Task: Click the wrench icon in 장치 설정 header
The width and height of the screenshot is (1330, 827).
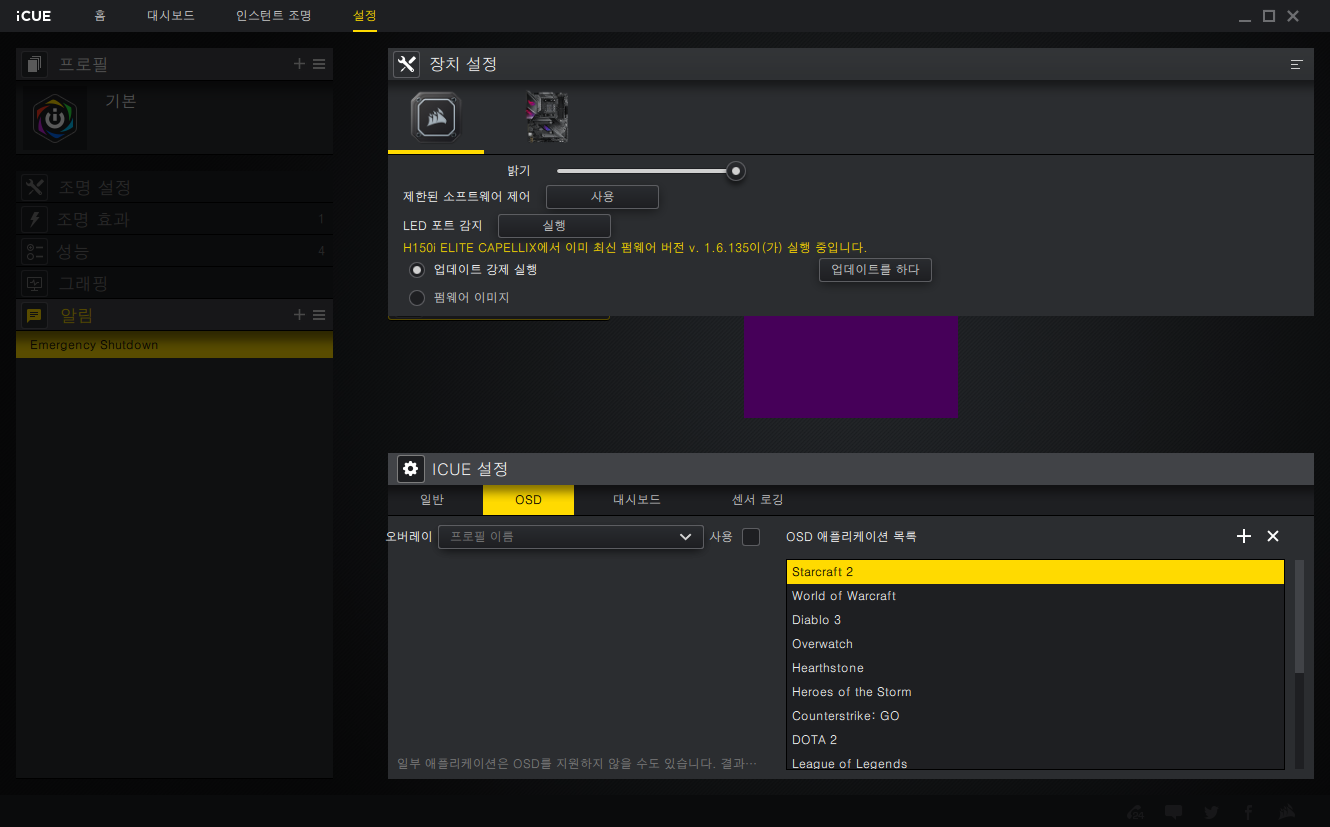Action: (406, 64)
